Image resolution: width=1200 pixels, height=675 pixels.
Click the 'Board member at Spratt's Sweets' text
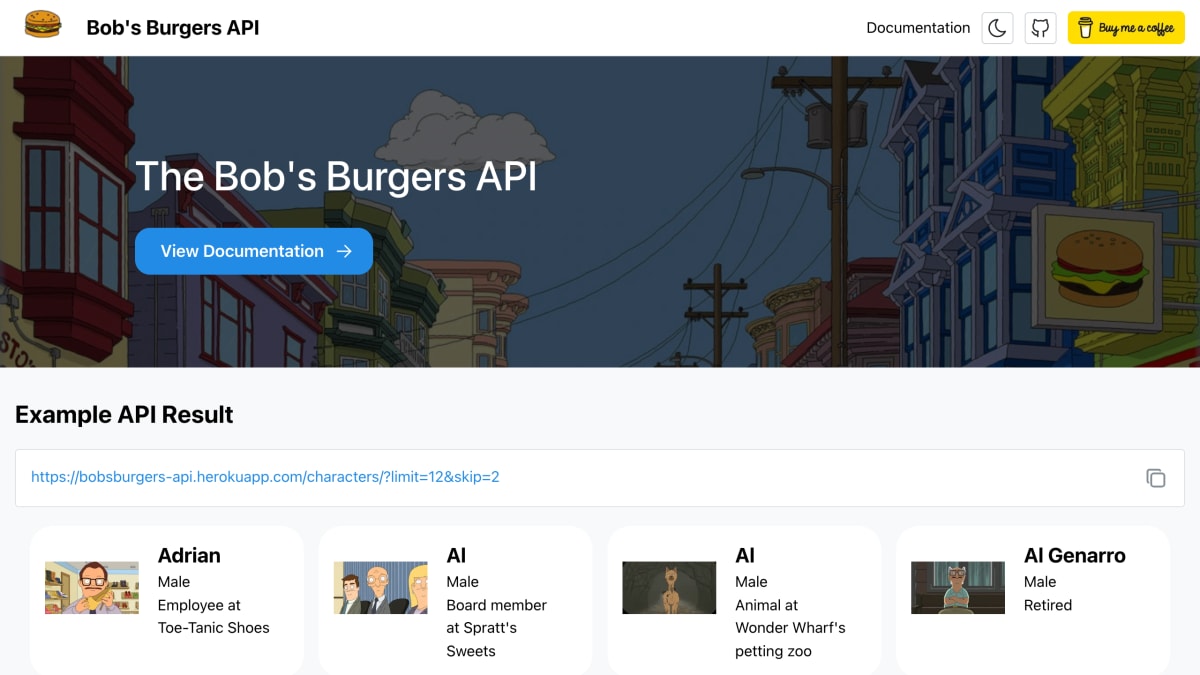pos(497,628)
